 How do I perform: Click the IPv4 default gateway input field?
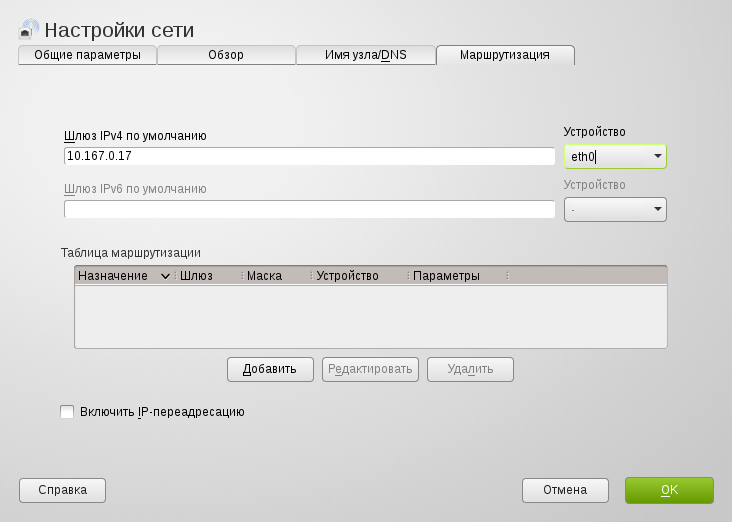pyautogui.click(x=309, y=157)
